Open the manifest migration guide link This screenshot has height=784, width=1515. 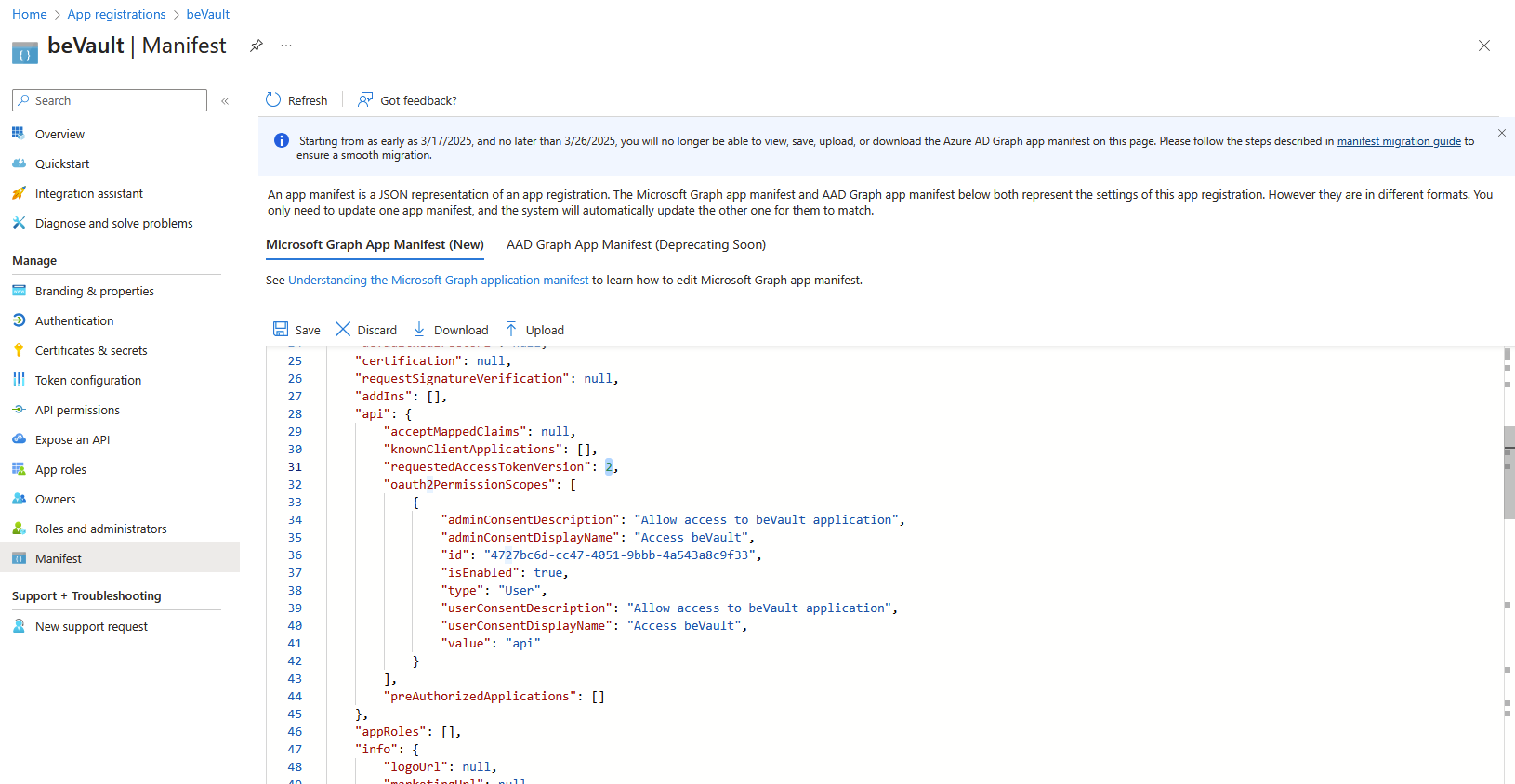pyautogui.click(x=1399, y=141)
